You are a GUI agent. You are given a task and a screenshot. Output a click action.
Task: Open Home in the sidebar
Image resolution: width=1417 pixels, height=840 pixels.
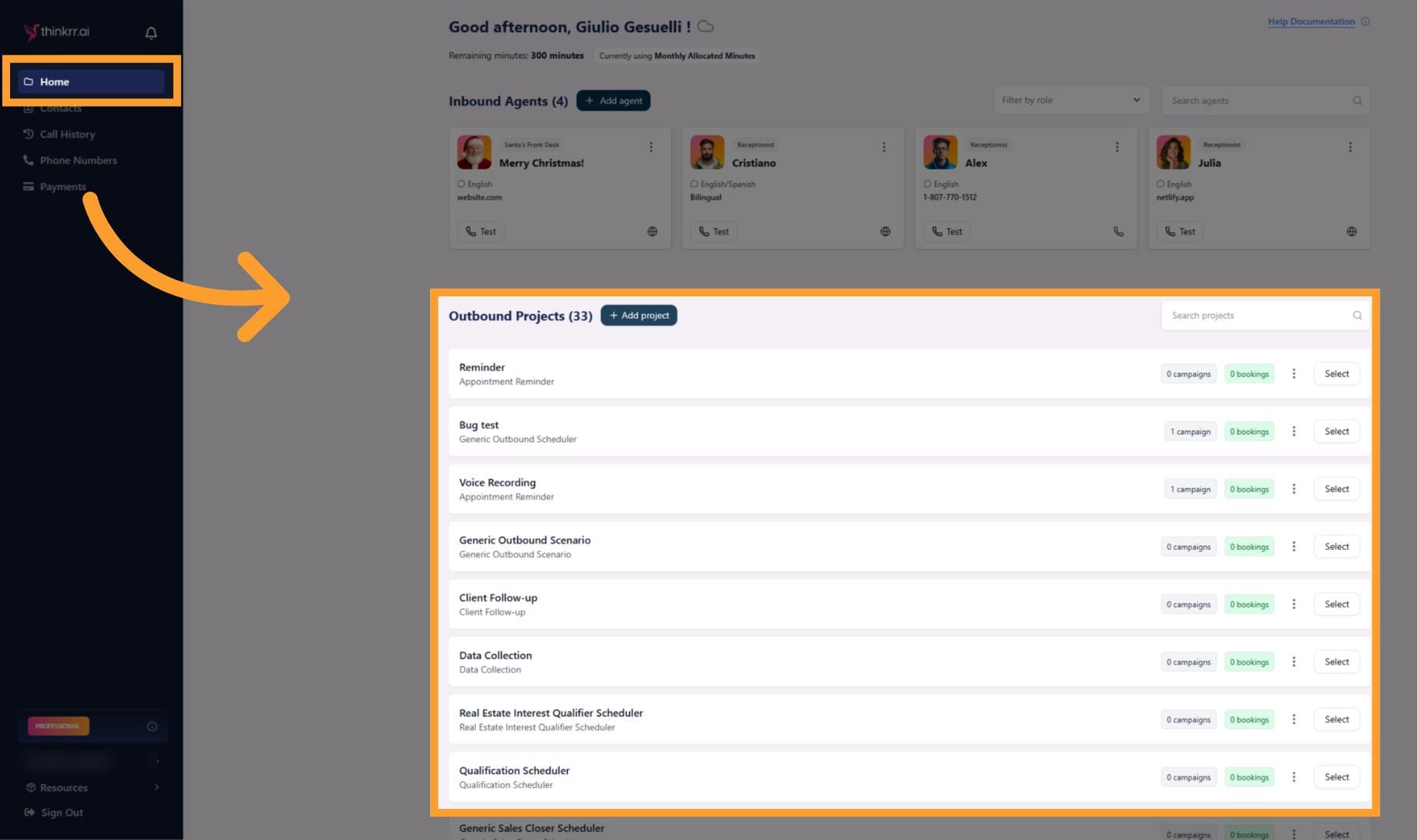[x=91, y=82]
